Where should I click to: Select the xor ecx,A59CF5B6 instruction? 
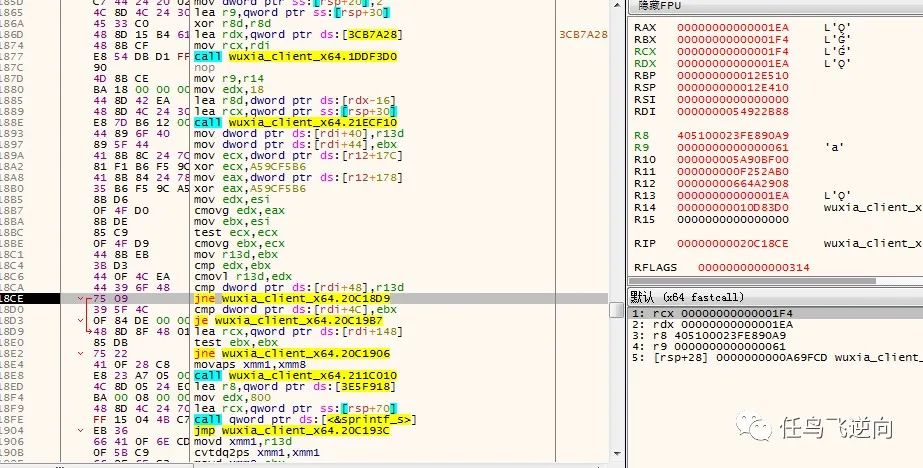(250, 167)
